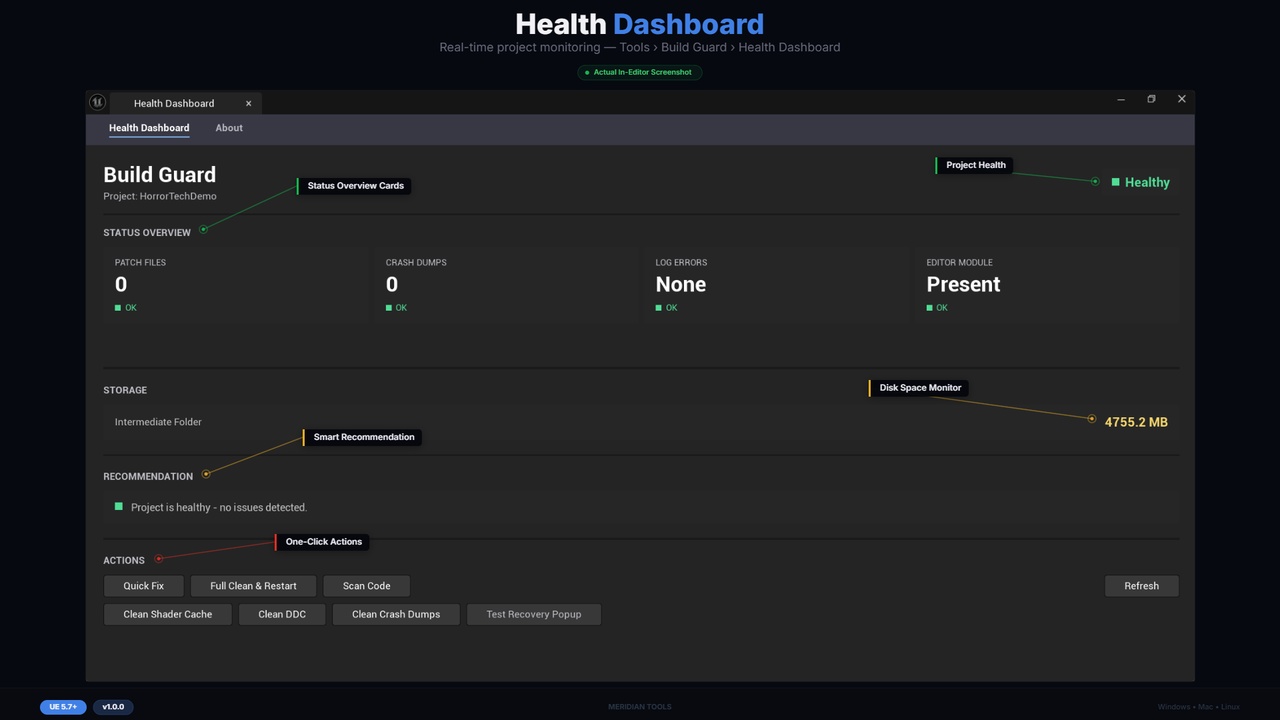Select the Intermediate Folder storage row
Screen dimensions: 1280x720
[x=641, y=422]
